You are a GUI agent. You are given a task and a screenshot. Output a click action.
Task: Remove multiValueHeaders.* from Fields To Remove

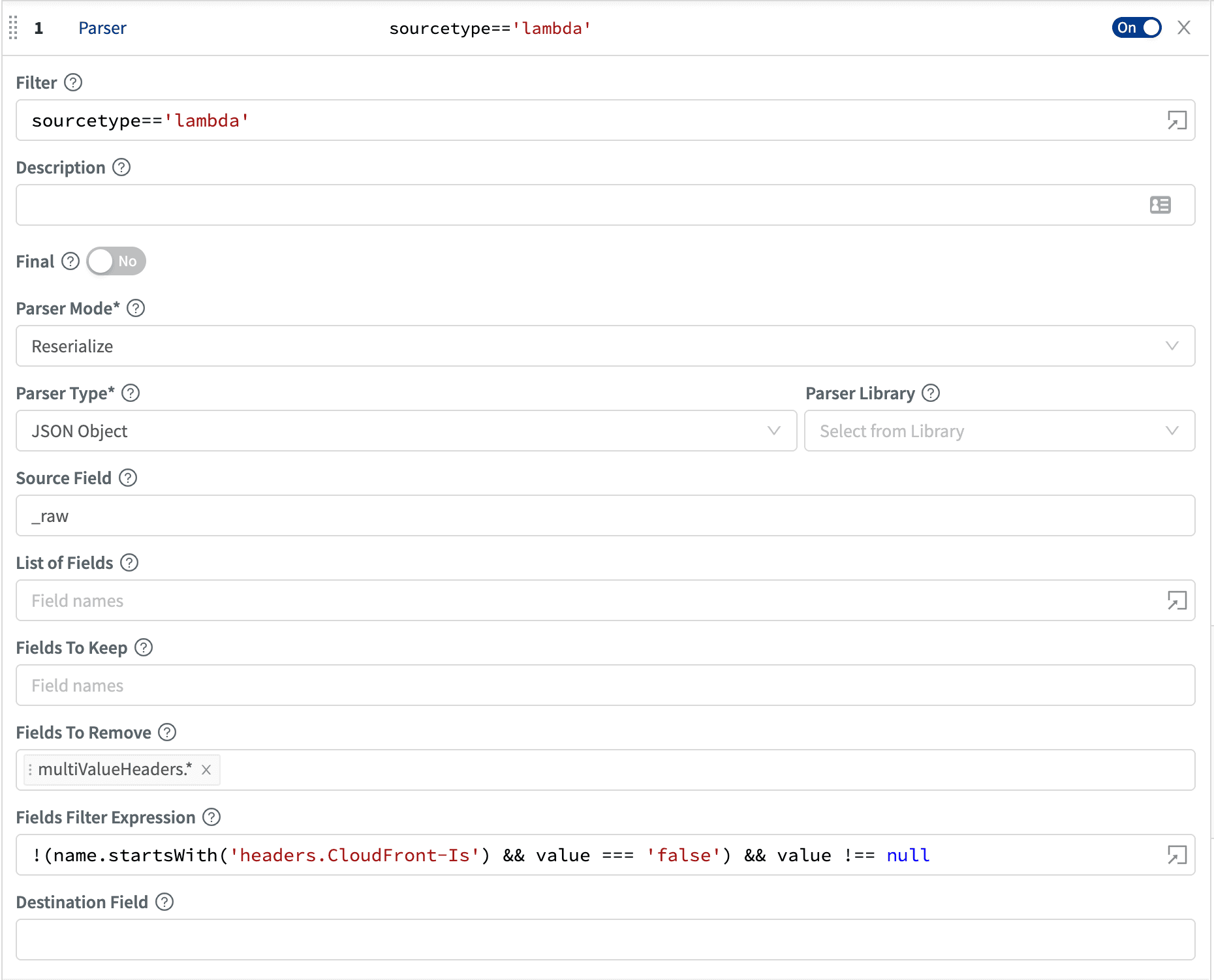(206, 770)
